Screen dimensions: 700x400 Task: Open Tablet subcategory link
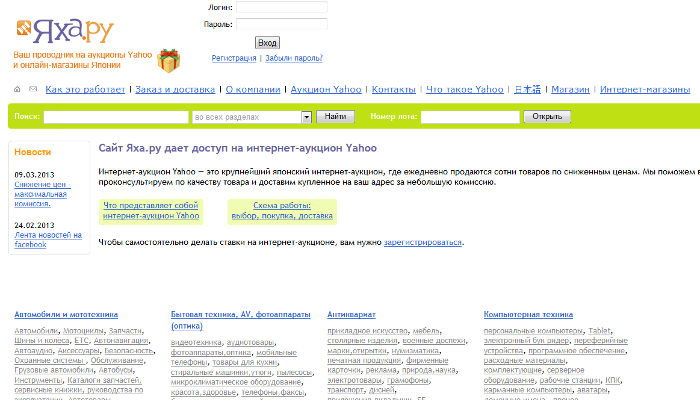point(599,331)
